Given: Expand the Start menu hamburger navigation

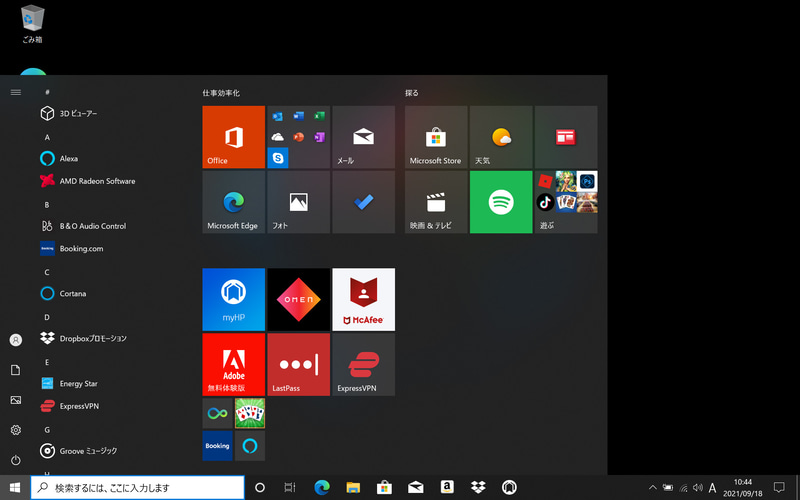Looking at the screenshot, I should click(16, 92).
